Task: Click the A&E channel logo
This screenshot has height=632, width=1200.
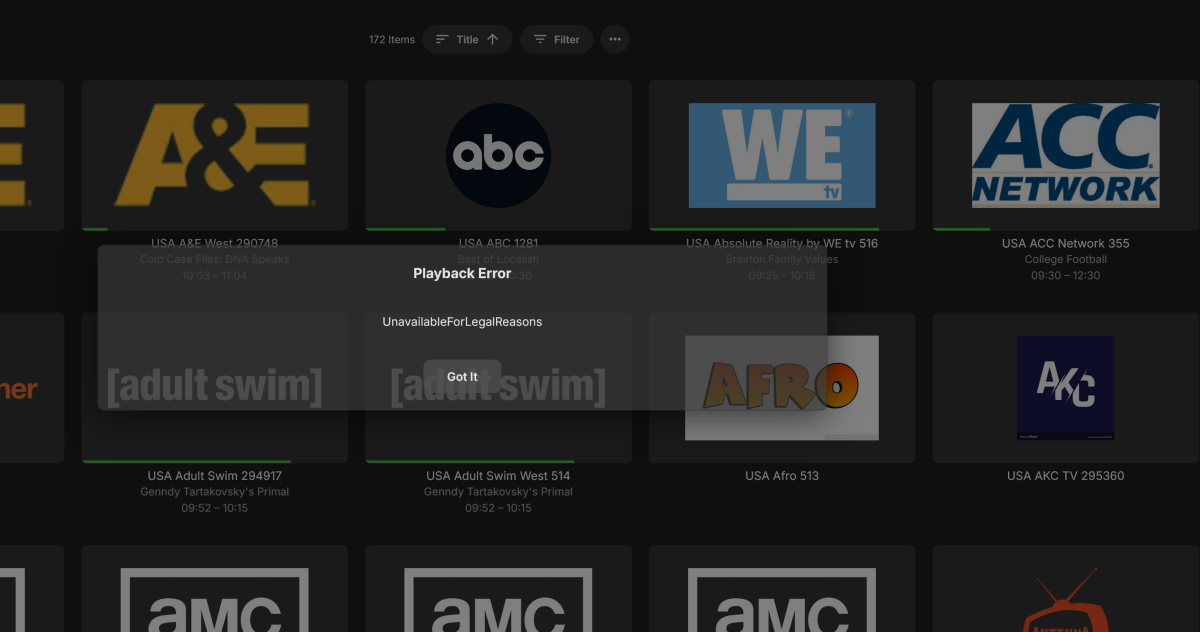Action: coord(215,155)
